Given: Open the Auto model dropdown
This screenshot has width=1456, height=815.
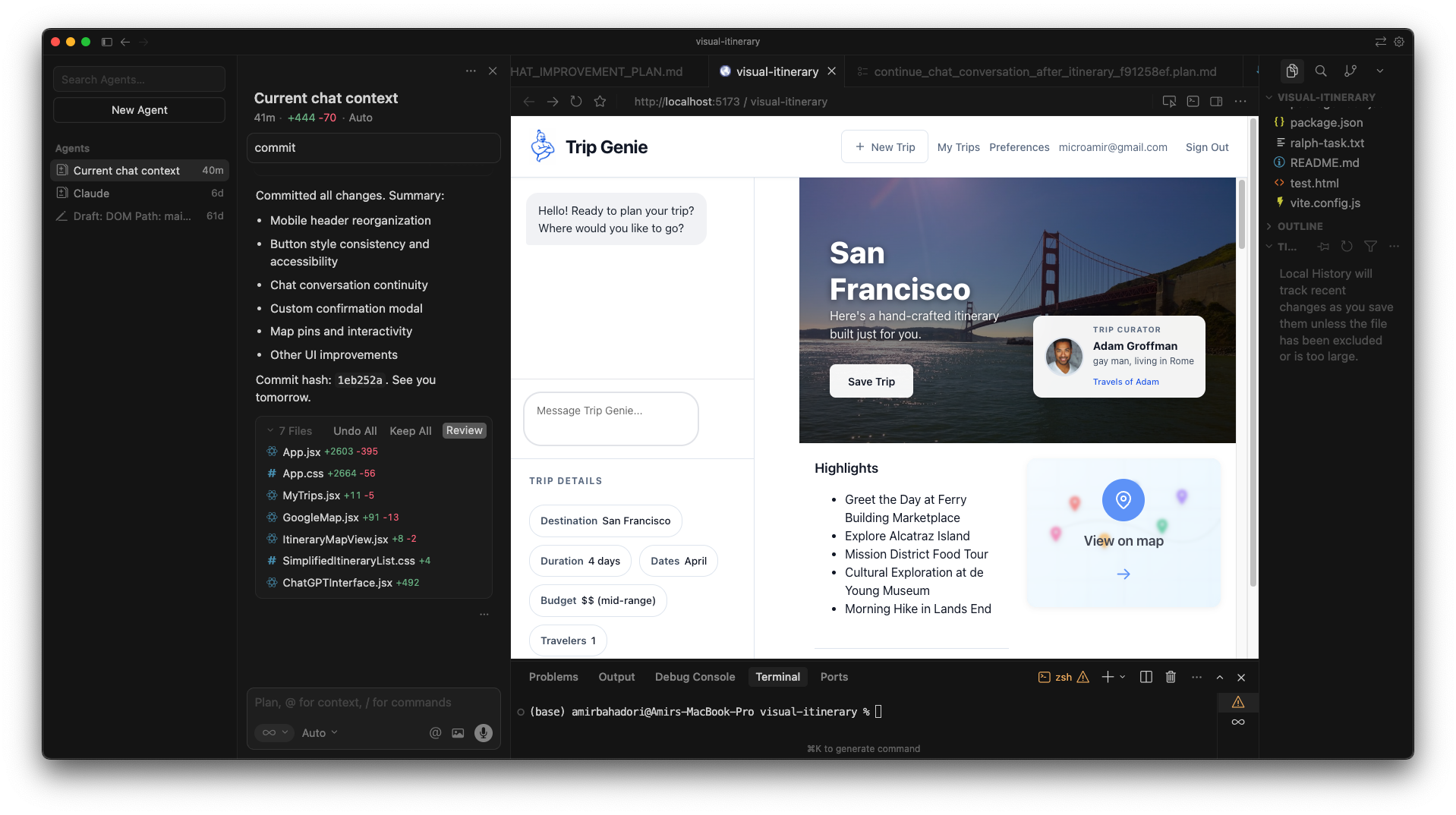Looking at the screenshot, I should coord(320,732).
